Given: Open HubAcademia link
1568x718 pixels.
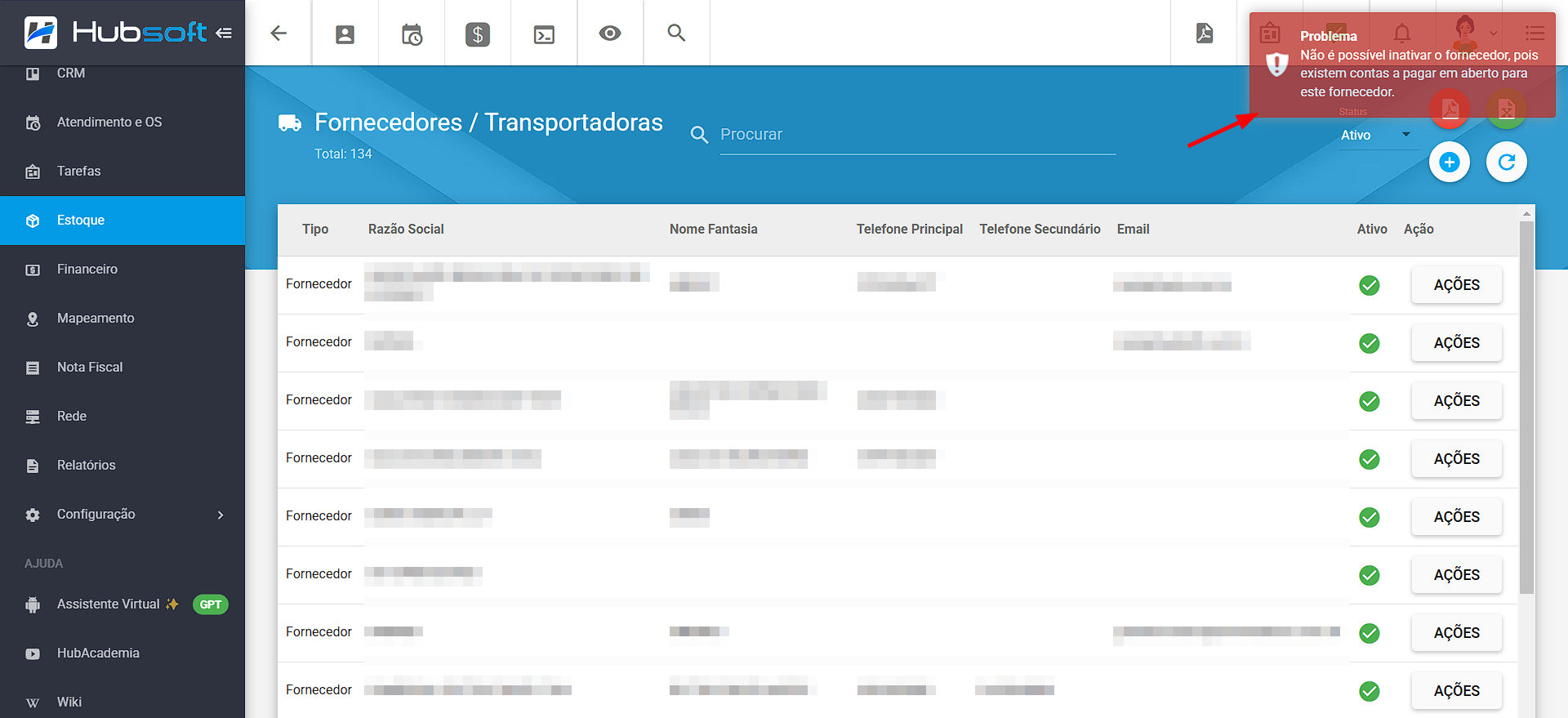Looking at the screenshot, I should tap(122, 653).
